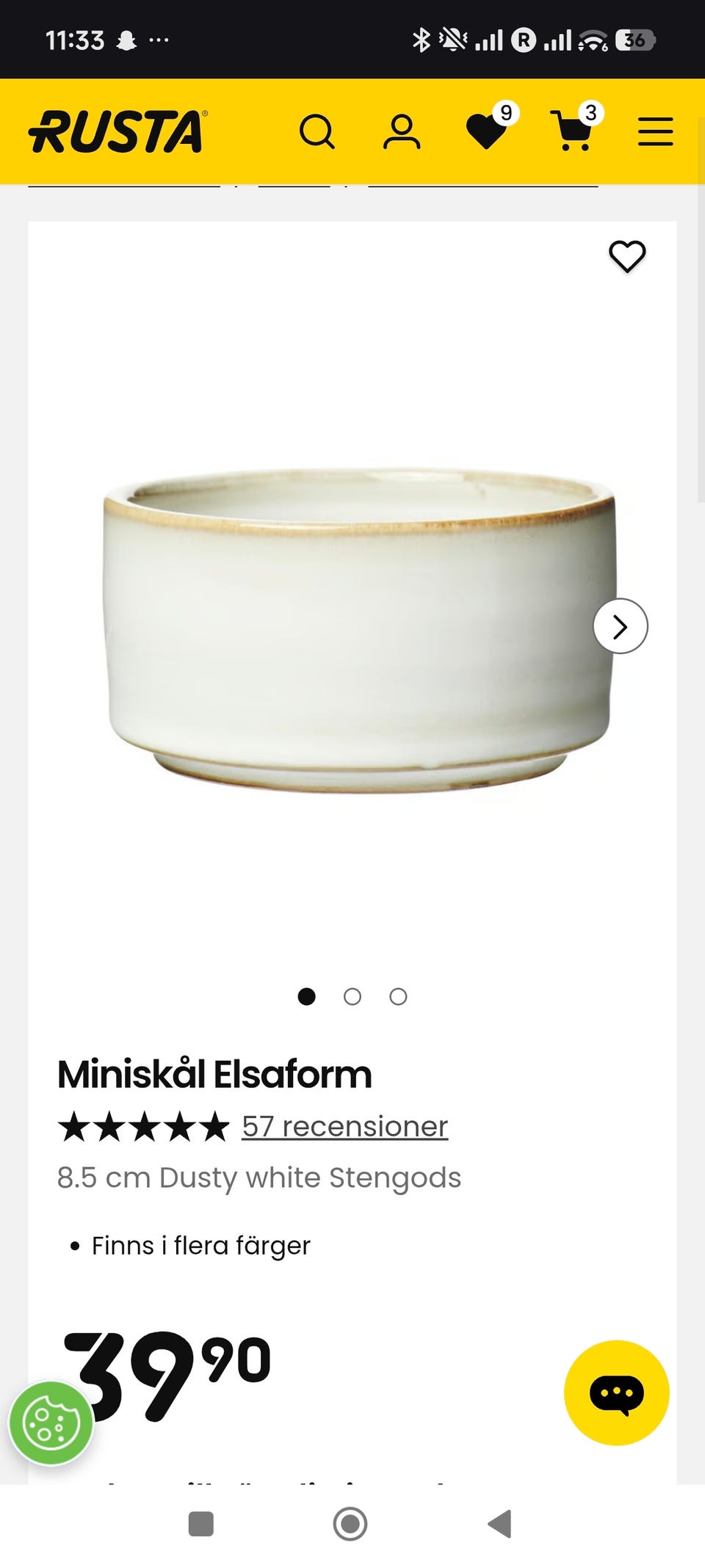Open the green cookie settings icon
Image resolution: width=705 pixels, height=1568 pixels.
(51, 1424)
